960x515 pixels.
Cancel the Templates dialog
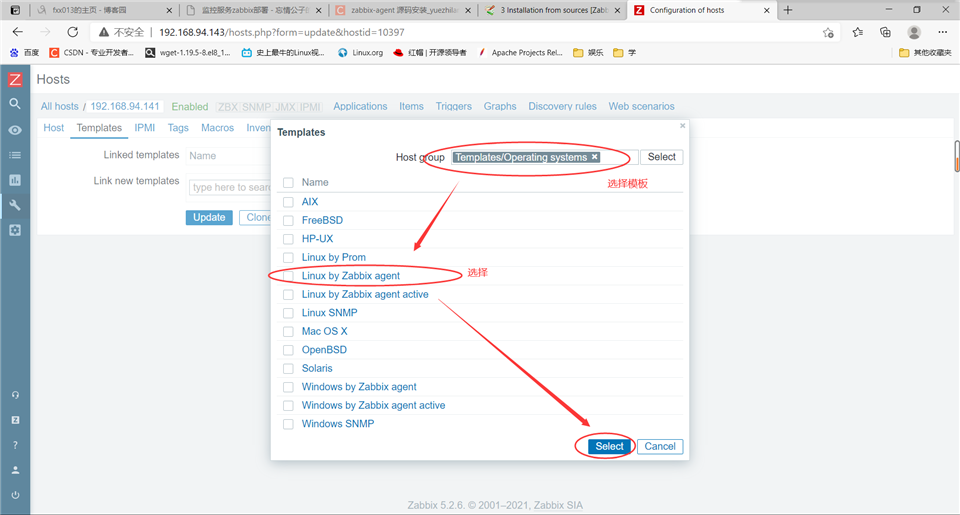point(660,446)
